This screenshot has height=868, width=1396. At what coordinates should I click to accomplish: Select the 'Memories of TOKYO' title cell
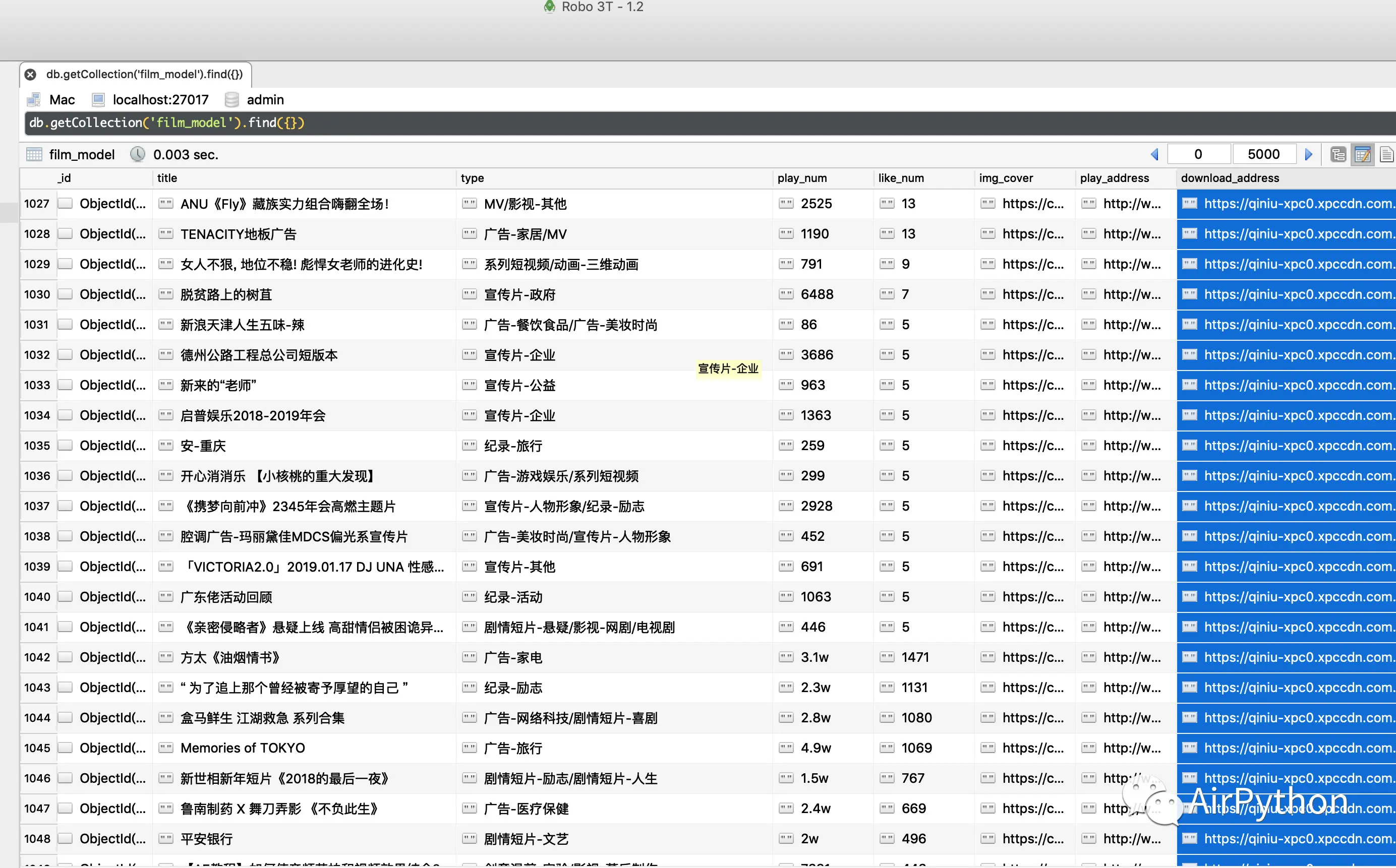[x=243, y=748]
